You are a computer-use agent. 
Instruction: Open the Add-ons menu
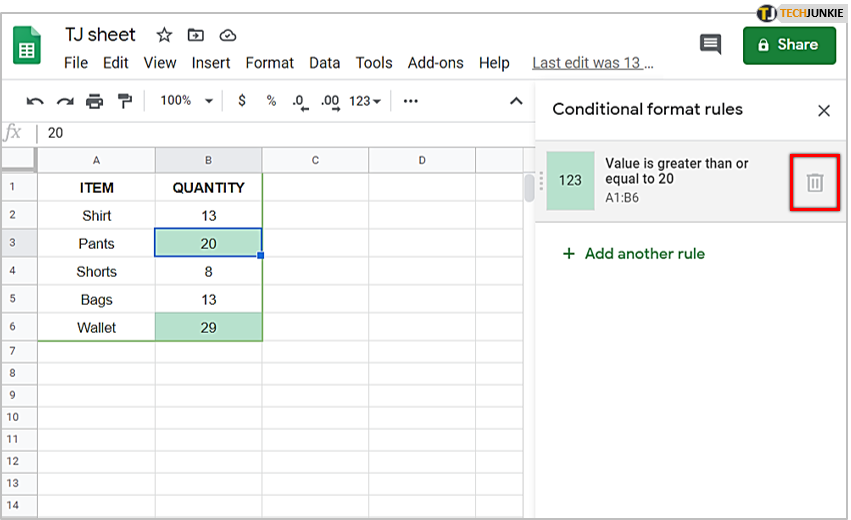click(x=435, y=63)
